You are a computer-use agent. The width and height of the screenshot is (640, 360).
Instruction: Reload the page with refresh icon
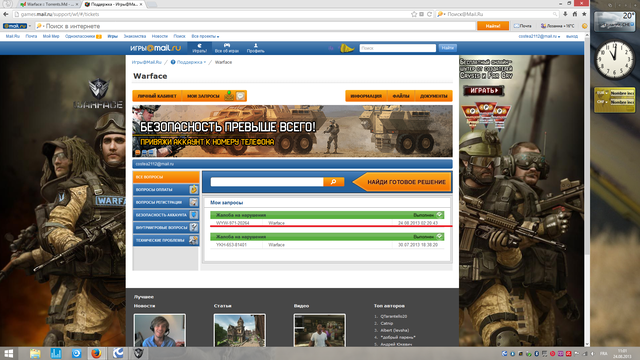pyautogui.click(x=429, y=14)
